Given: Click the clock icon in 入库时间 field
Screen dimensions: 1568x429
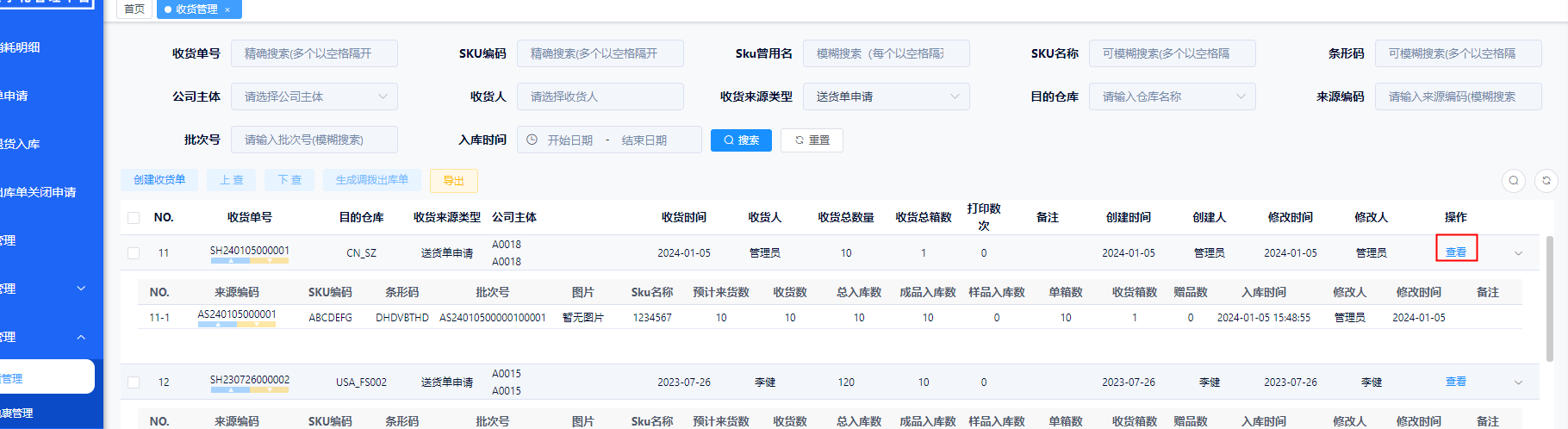Looking at the screenshot, I should (x=532, y=140).
